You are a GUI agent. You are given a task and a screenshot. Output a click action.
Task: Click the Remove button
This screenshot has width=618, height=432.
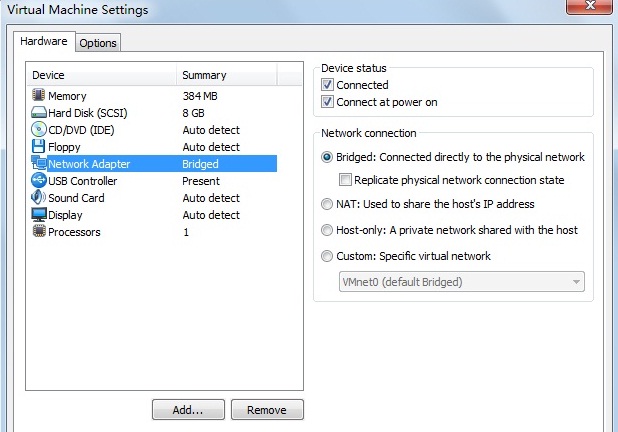tap(267, 410)
